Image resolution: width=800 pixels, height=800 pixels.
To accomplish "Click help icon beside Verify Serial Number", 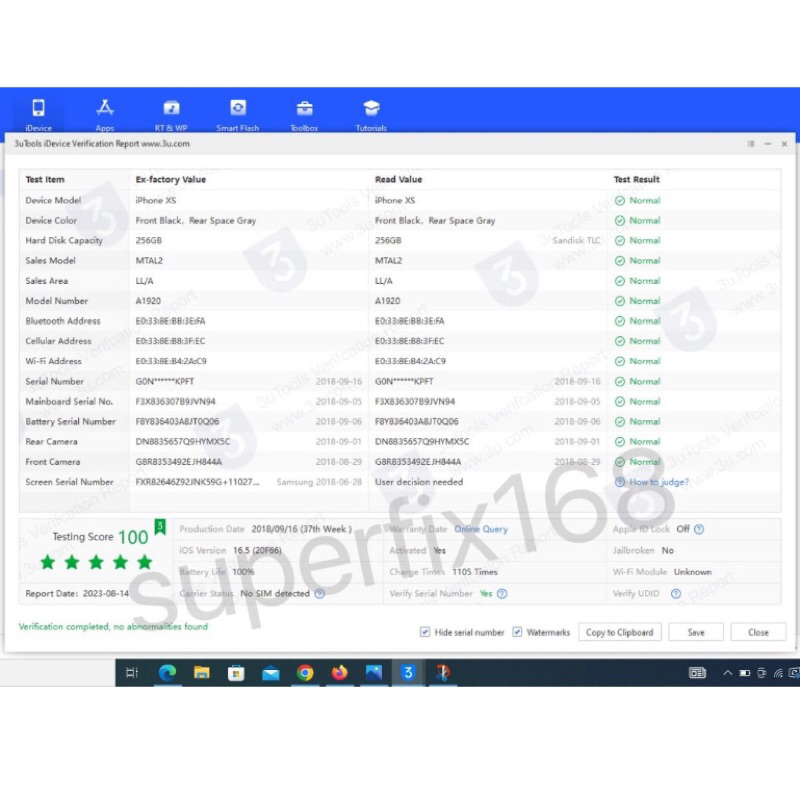I will point(502,593).
